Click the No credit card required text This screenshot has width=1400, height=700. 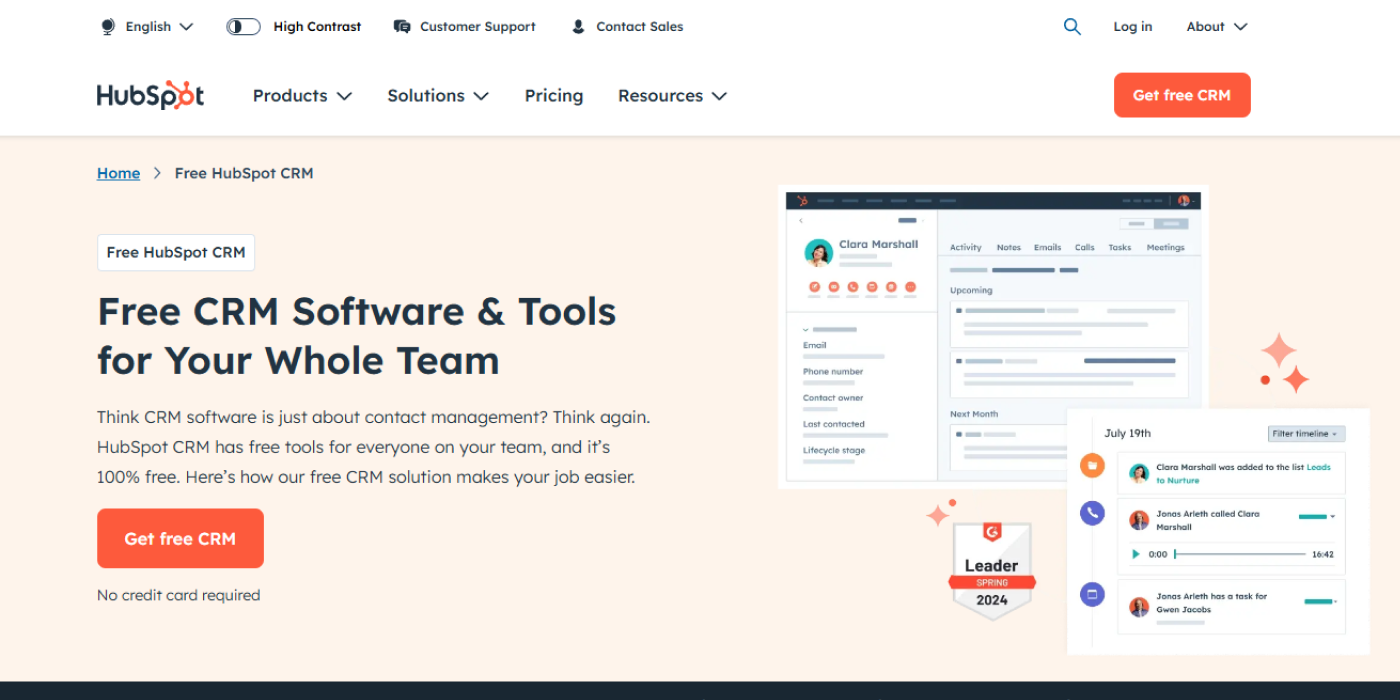179,595
